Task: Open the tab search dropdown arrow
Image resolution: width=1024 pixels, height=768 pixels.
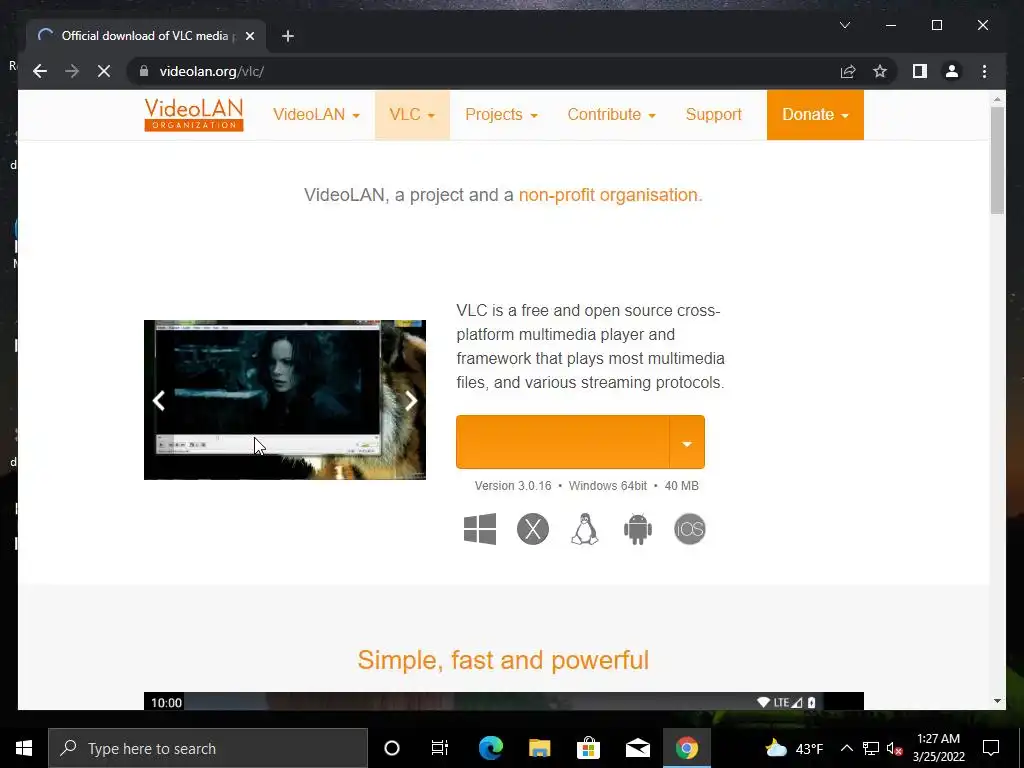Action: pyautogui.click(x=844, y=25)
